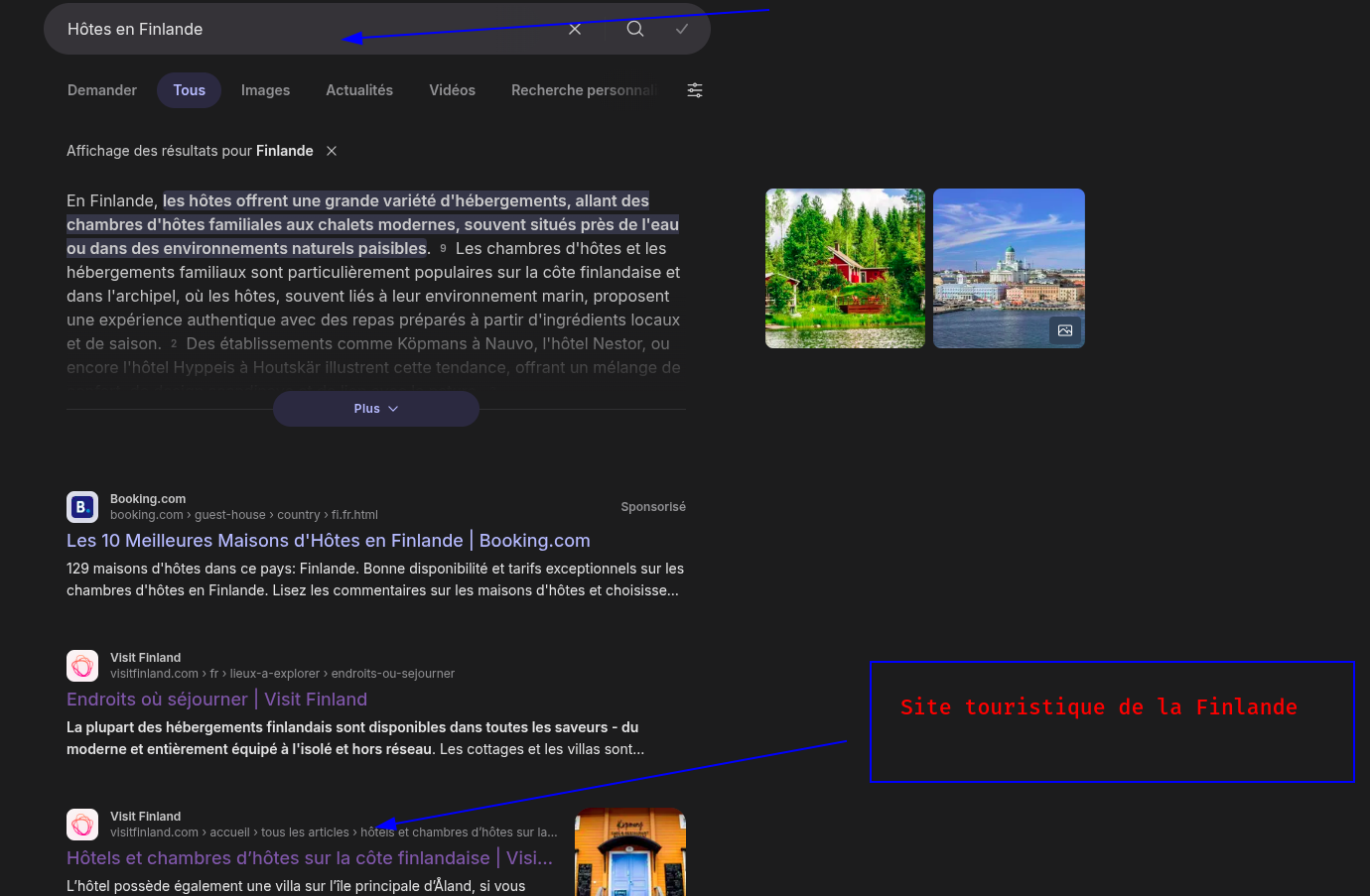Screen dimensions: 1370x896
Task: Click visitfinland.com endroits-ou-sejourner URL breadcrumb
Action: tap(283, 674)
